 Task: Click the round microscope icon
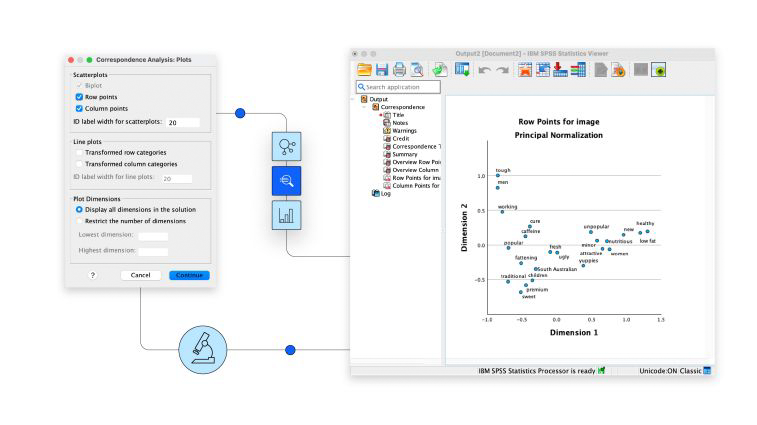tap(203, 350)
